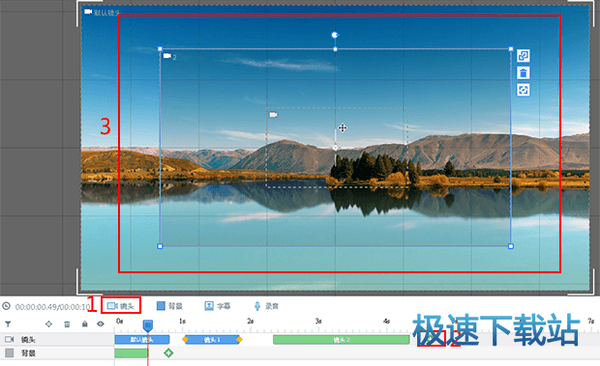Image resolution: width=600 pixels, height=366 pixels.
Task: Open the timeline filter funnel icon
Action: (8, 324)
